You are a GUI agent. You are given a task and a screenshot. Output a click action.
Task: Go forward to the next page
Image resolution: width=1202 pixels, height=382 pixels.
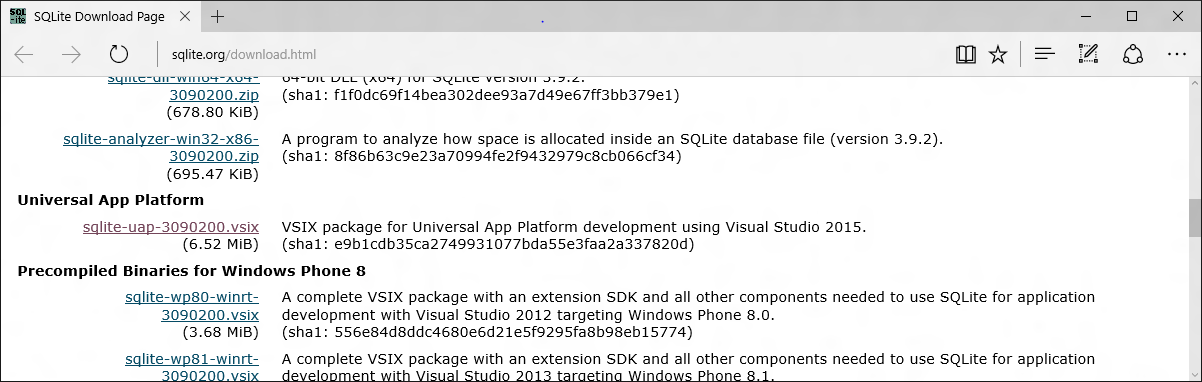pos(71,54)
